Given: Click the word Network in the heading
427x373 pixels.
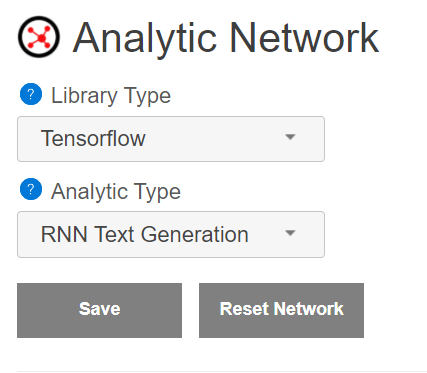Looking at the screenshot, I should tap(304, 37).
